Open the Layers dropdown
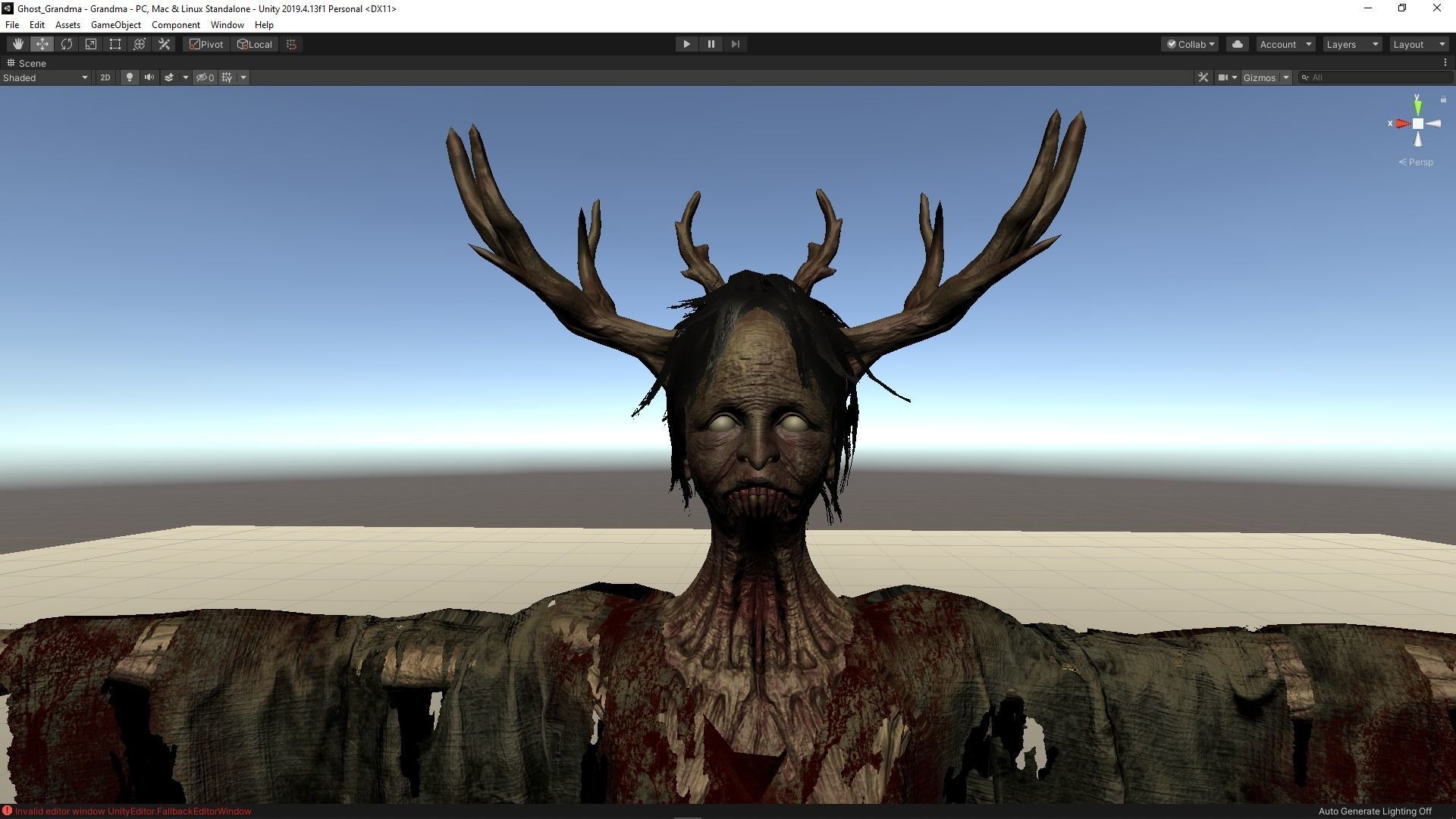 [1352, 44]
